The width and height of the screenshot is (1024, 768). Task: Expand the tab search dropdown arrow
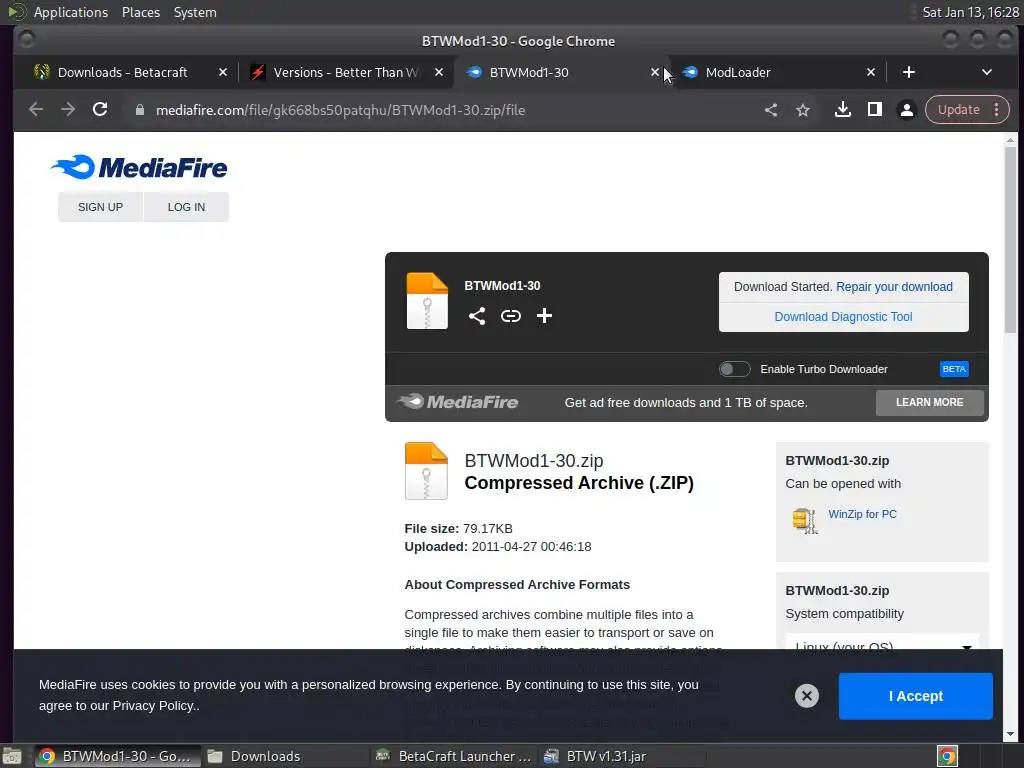tap(987, 72)
